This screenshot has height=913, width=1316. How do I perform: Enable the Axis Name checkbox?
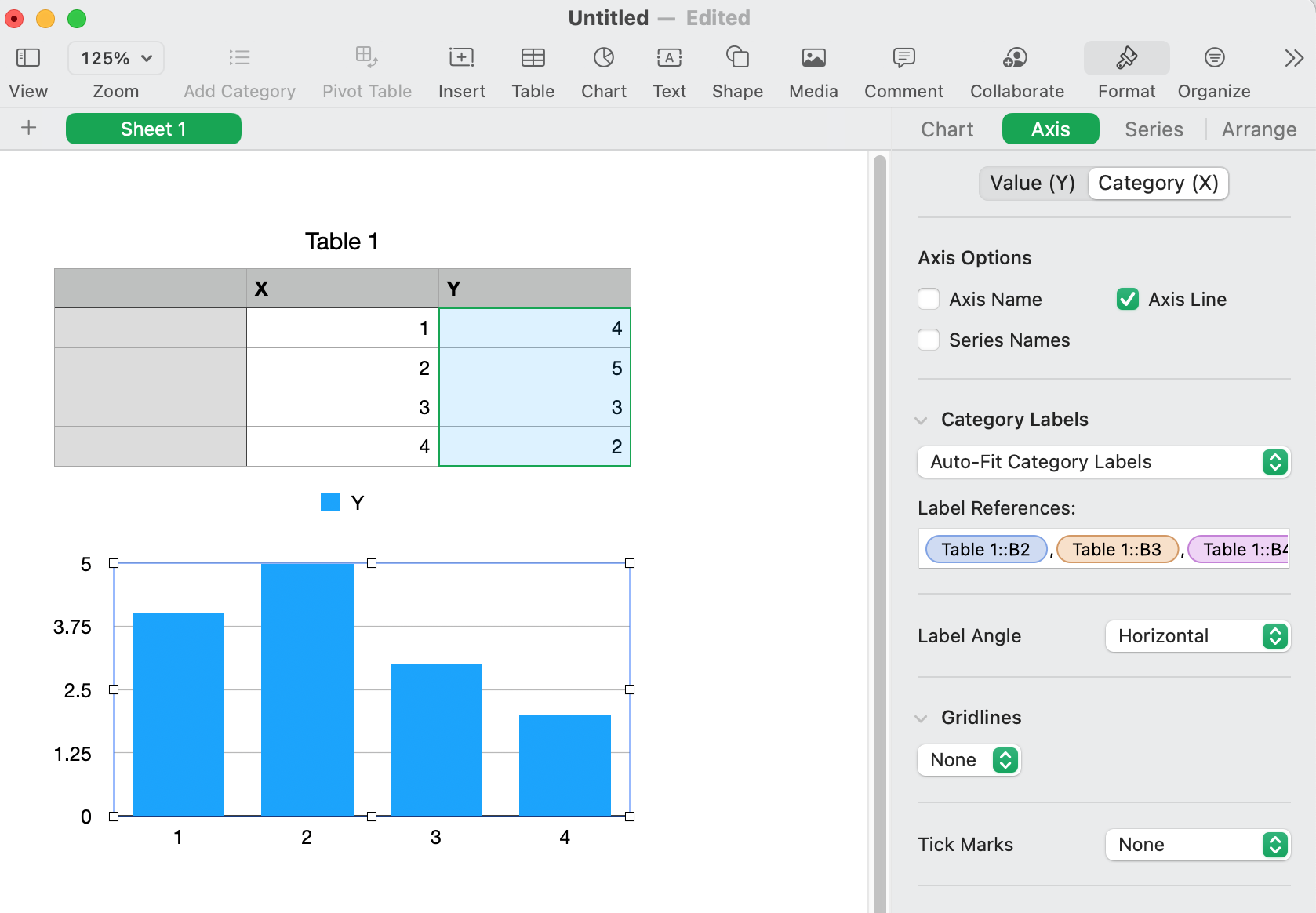(929, 300)
